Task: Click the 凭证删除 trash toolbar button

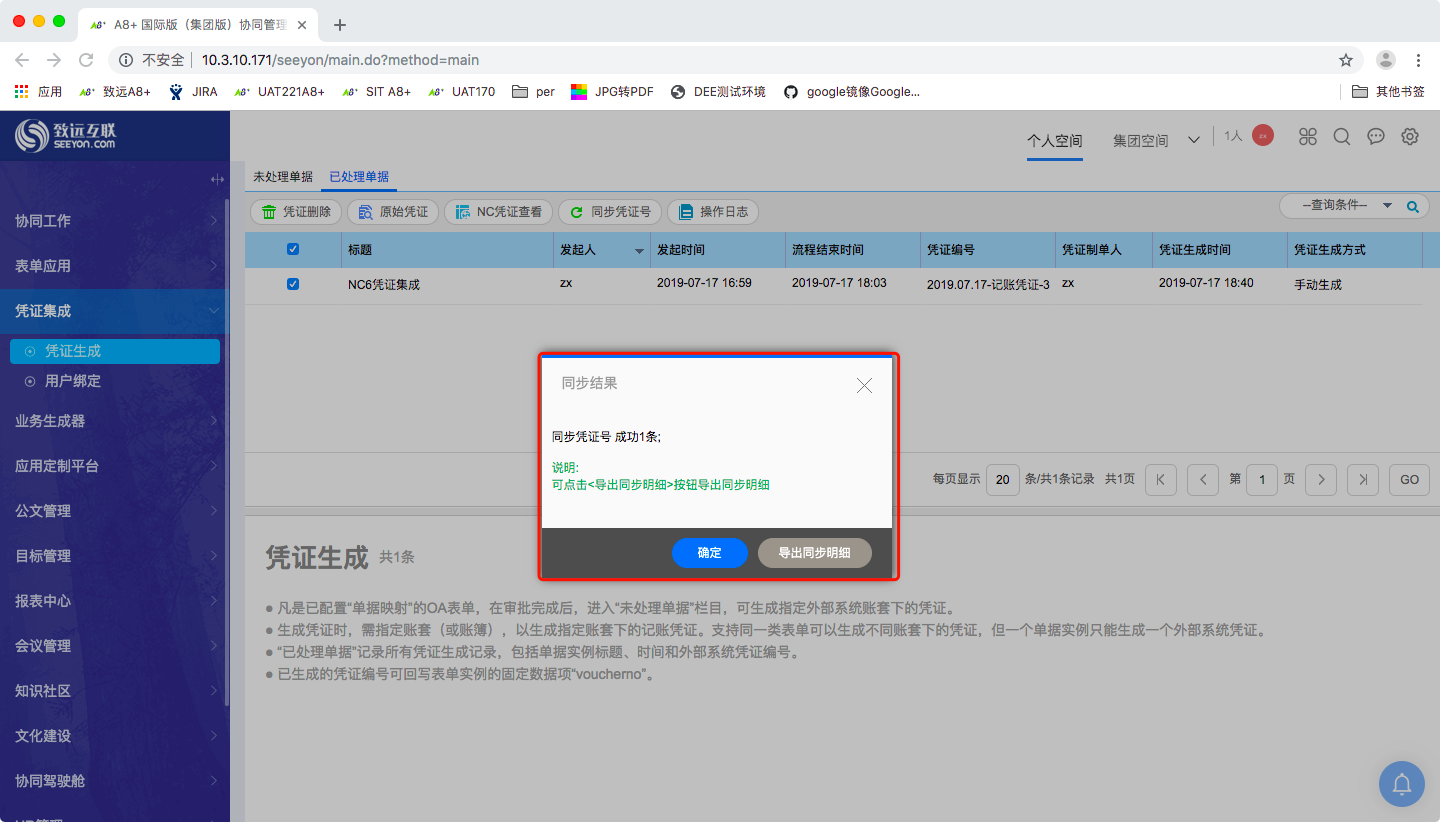Action: (x=296, y=212)
